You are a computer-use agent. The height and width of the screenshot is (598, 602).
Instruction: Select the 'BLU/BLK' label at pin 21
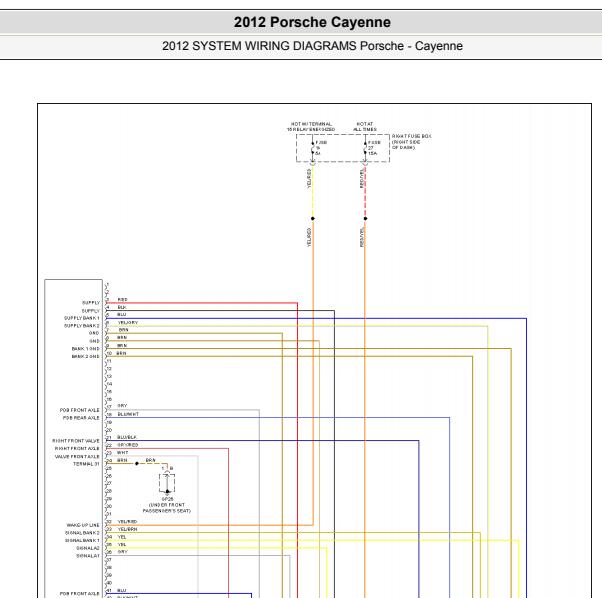point(127,437)
